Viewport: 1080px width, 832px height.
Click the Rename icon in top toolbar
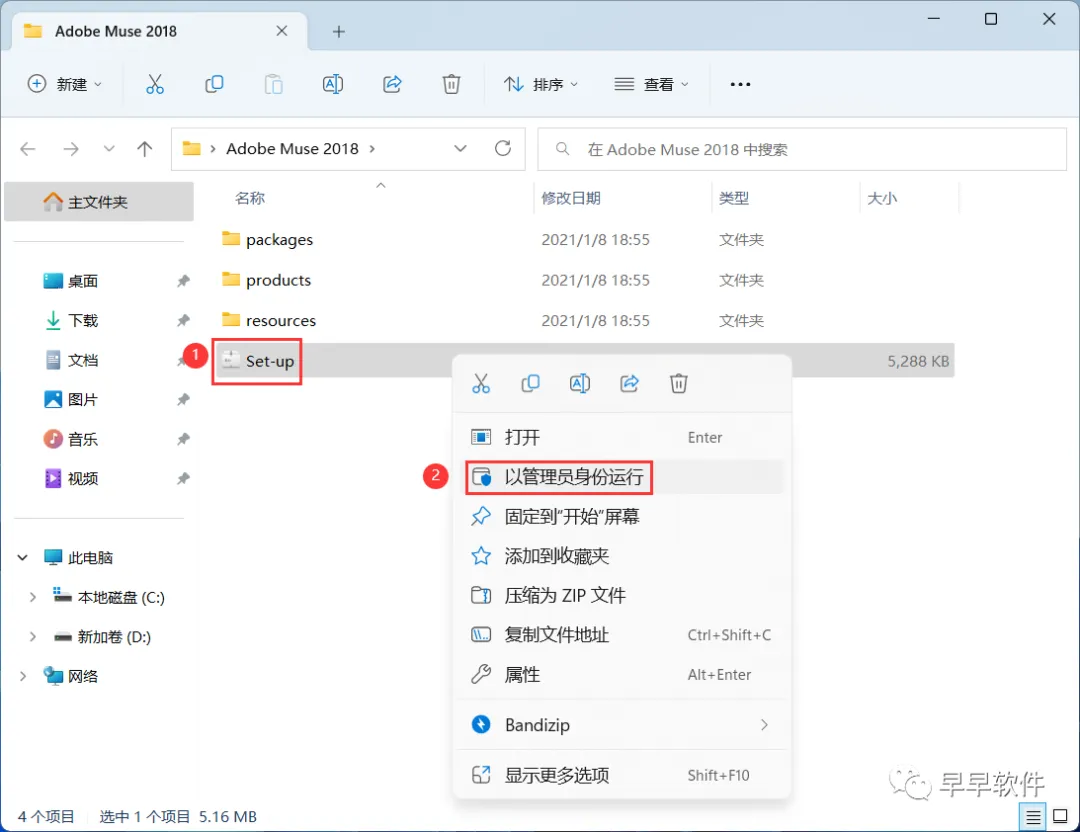pos(333,84)
